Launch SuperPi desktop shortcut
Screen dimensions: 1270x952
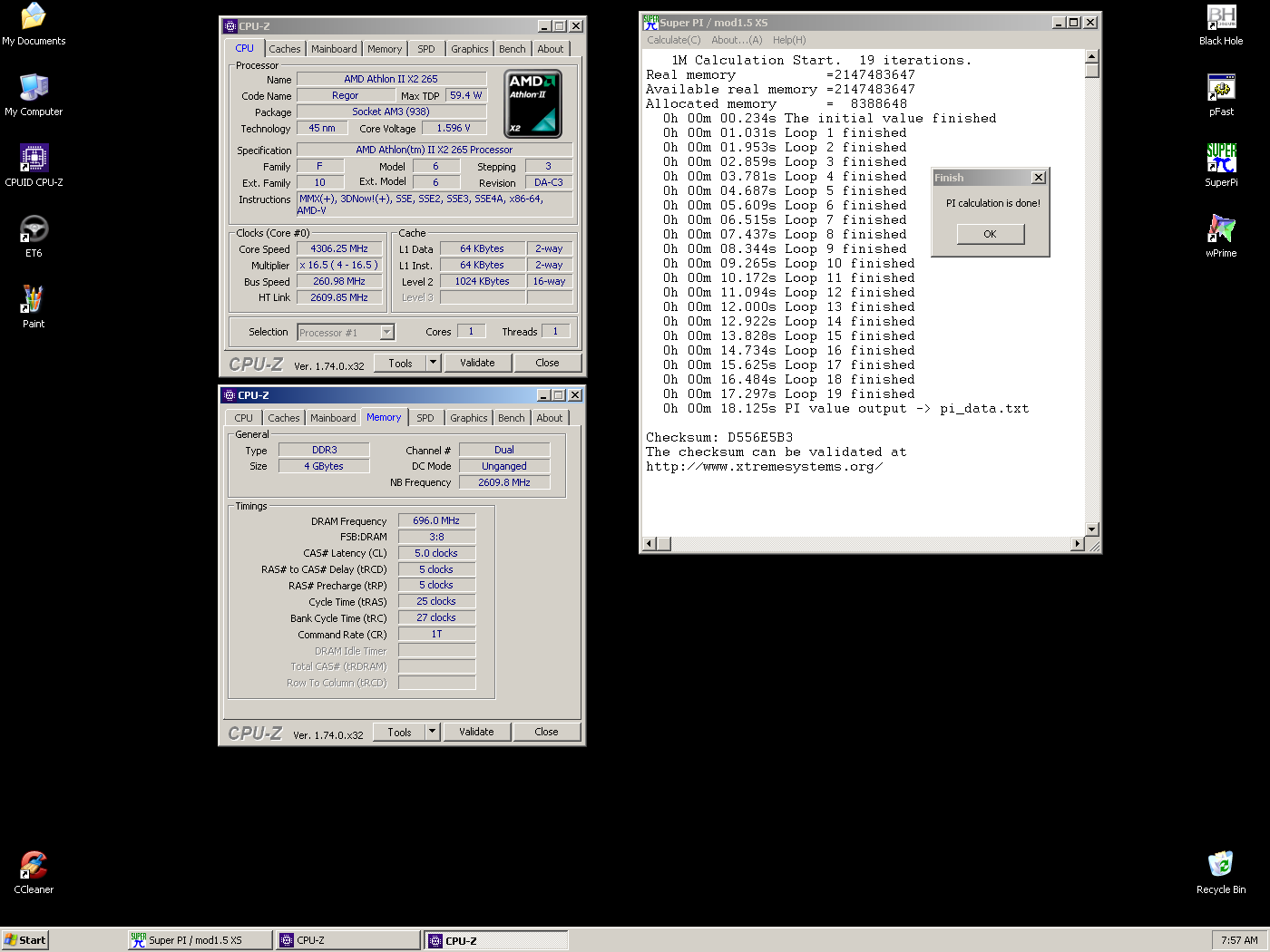(x=1221, y=166)
